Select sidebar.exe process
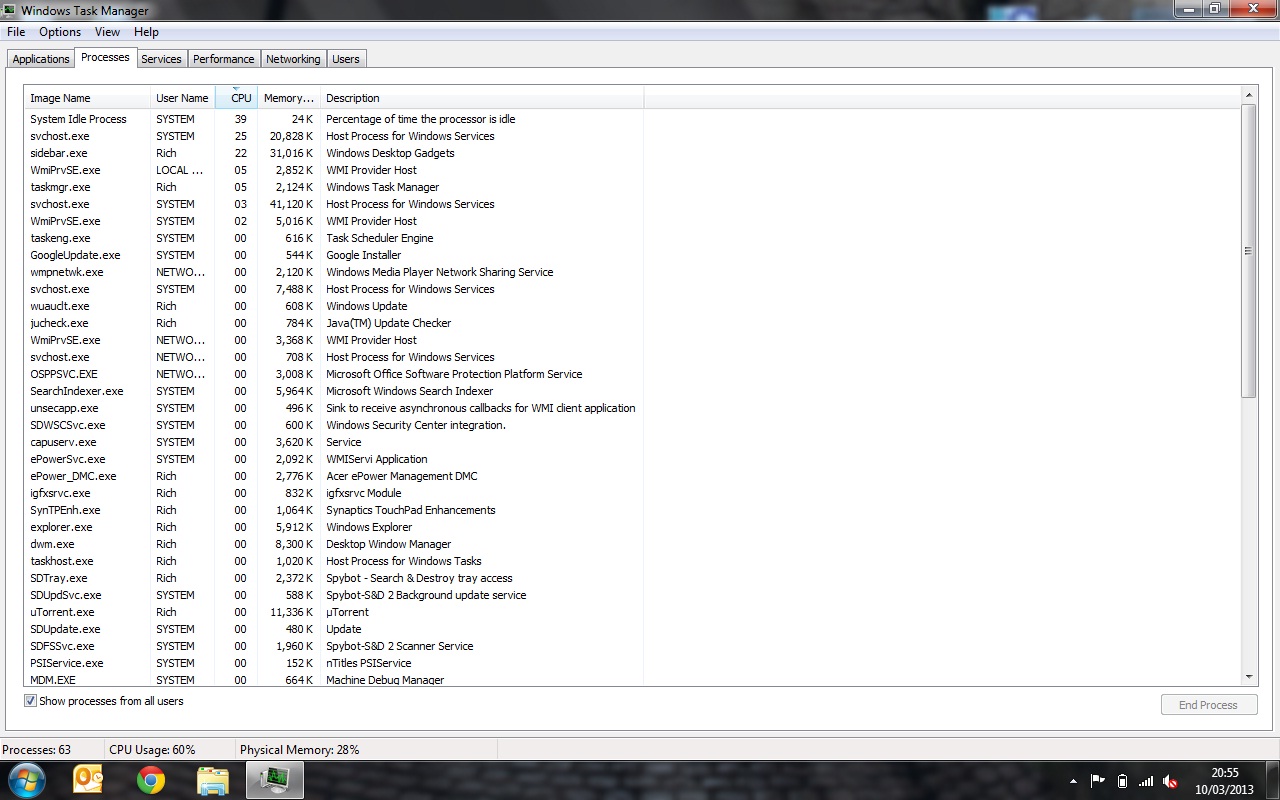The width and height of the screenshot is (1280, 800). pyautogui.click(x=334, y=153)
